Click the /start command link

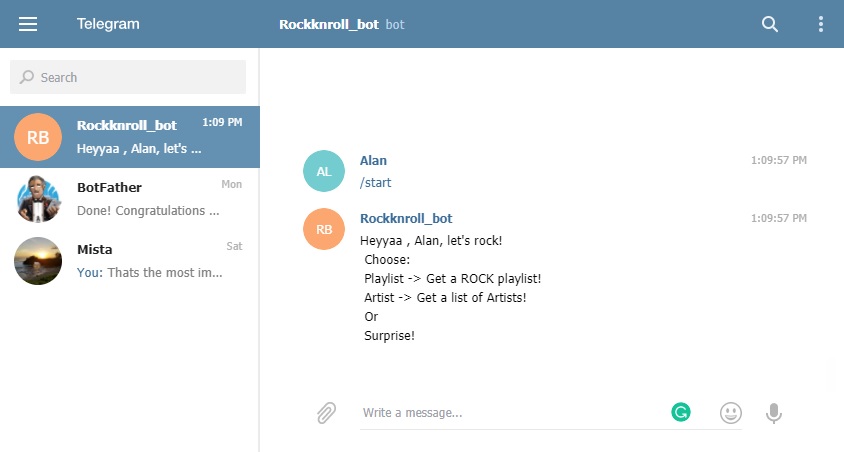376,182
